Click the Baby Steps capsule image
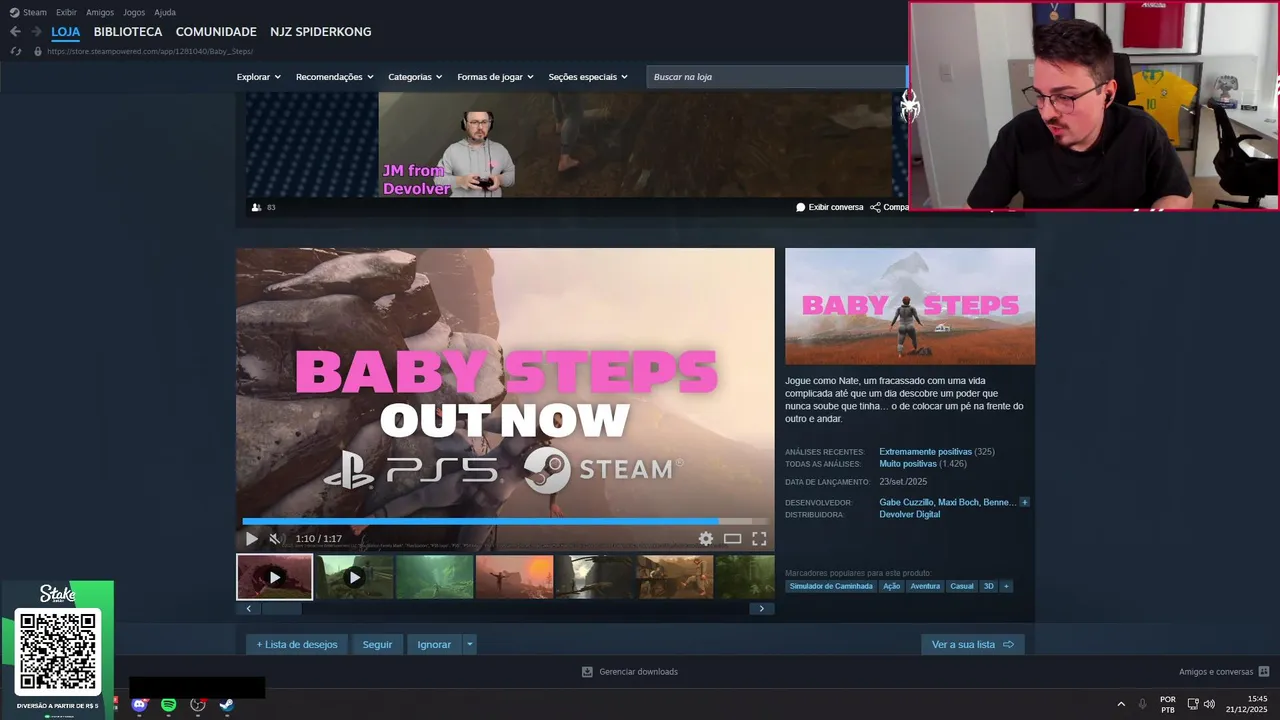1280x720 pixels. click(910, 306)
